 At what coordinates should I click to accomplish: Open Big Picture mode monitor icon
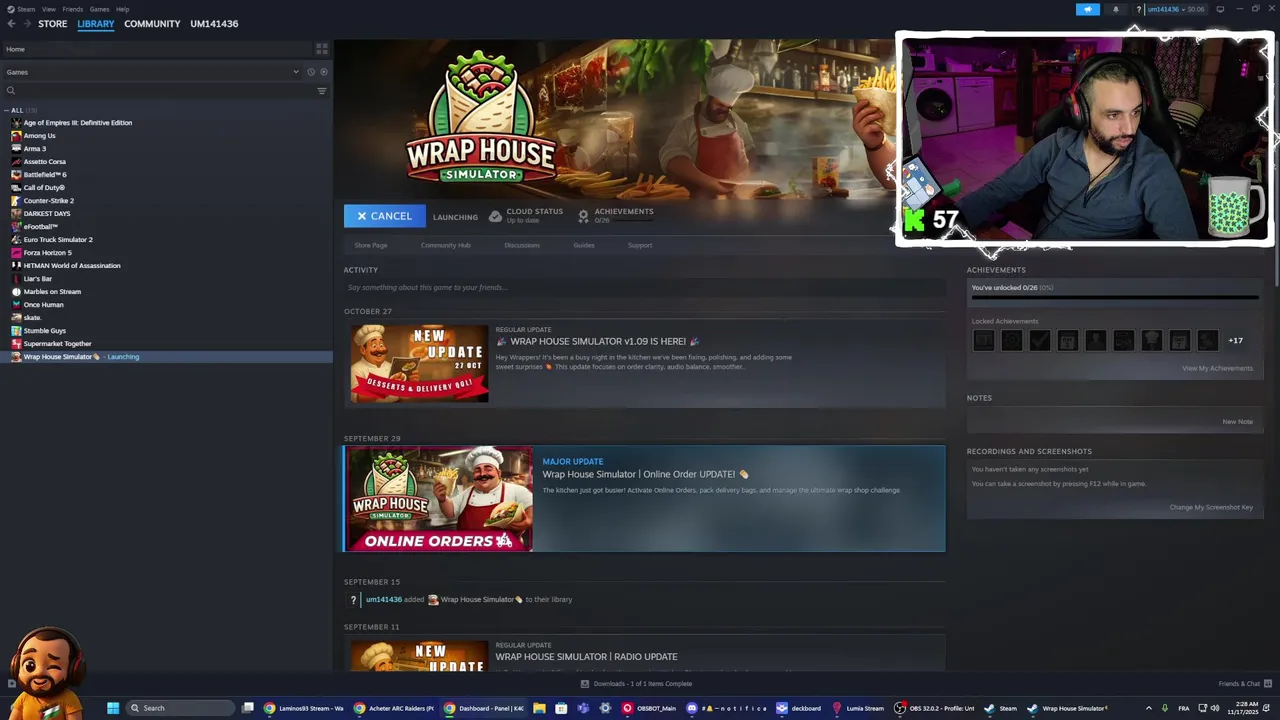click(1220, 9)
